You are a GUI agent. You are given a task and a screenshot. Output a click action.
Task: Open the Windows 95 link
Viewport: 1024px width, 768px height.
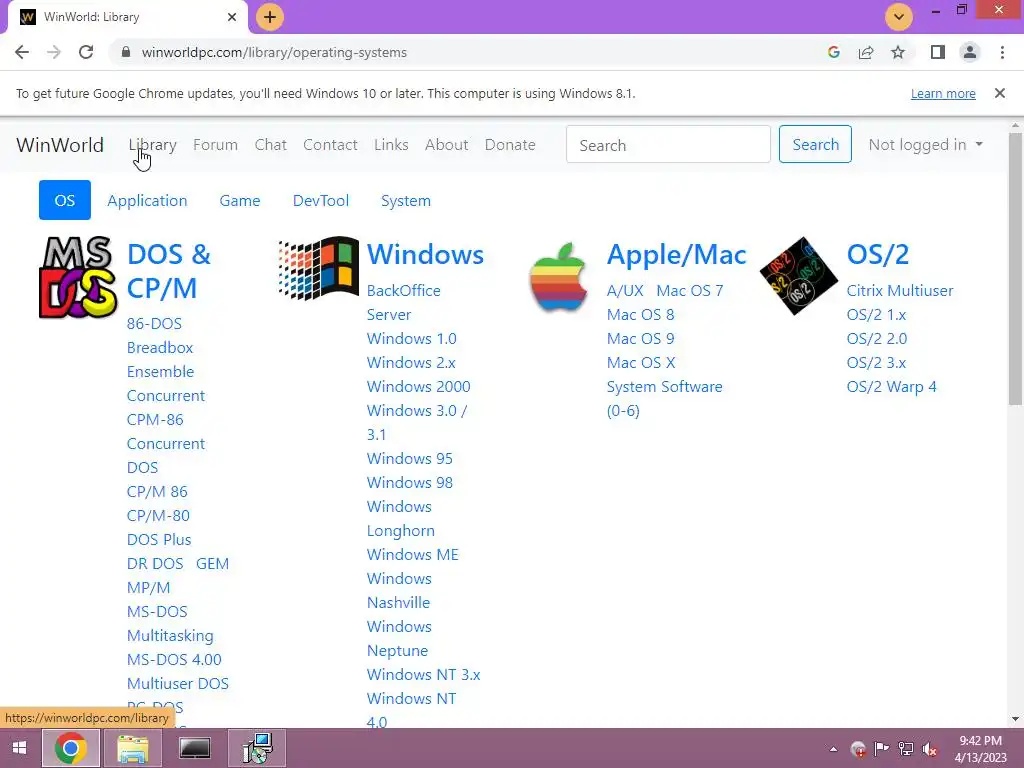409,458
